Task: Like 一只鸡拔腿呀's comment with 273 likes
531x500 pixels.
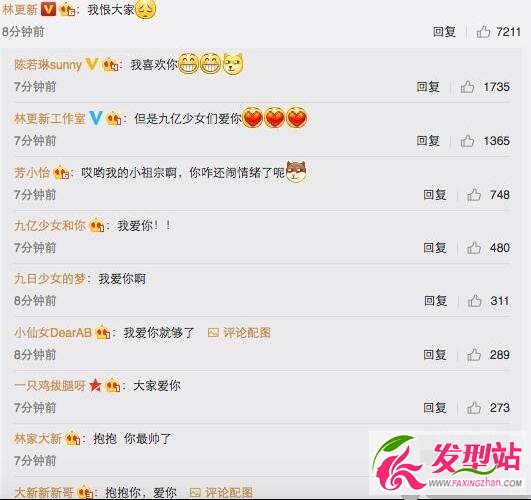Action: click(474, 408)
